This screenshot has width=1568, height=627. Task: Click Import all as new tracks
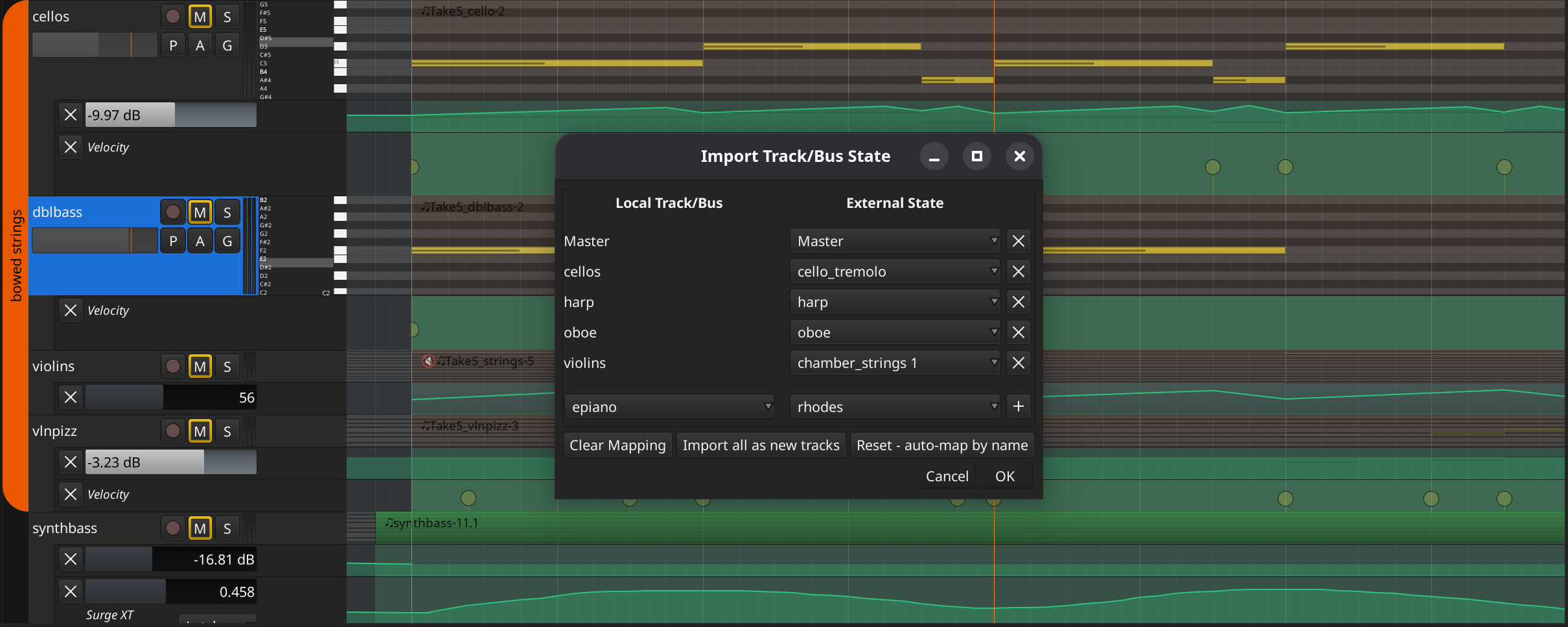click(761, 445)
